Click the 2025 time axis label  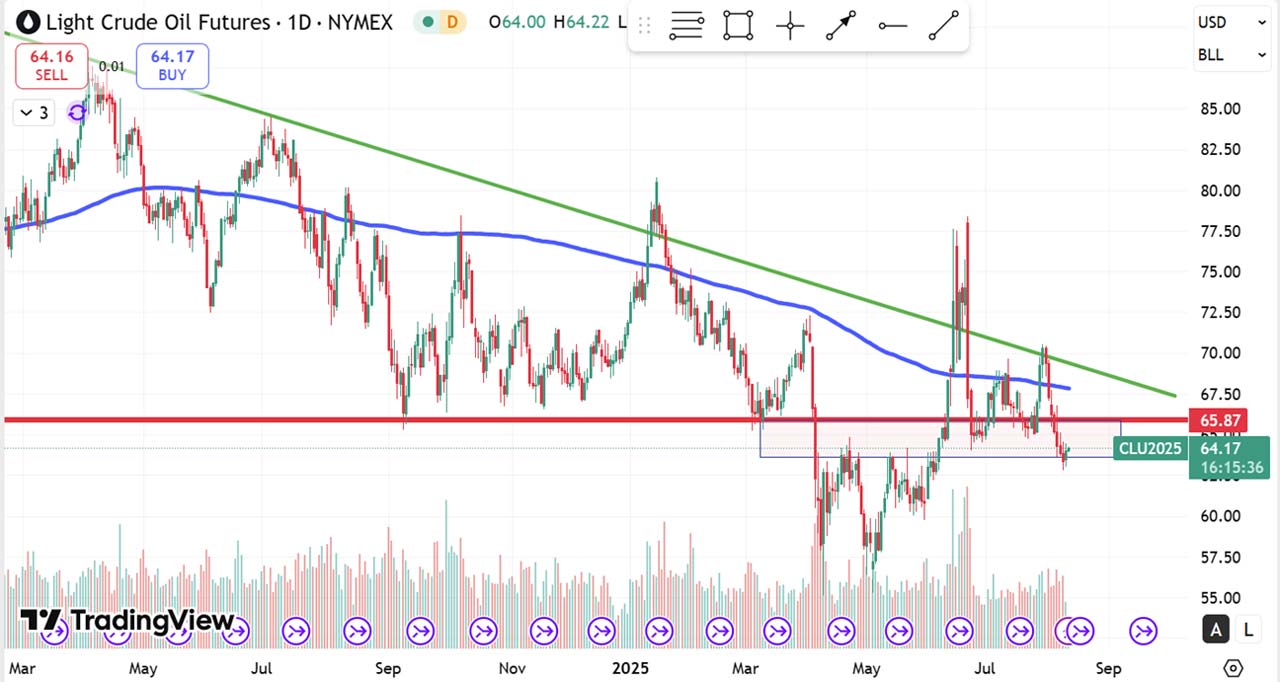[631, 668]
